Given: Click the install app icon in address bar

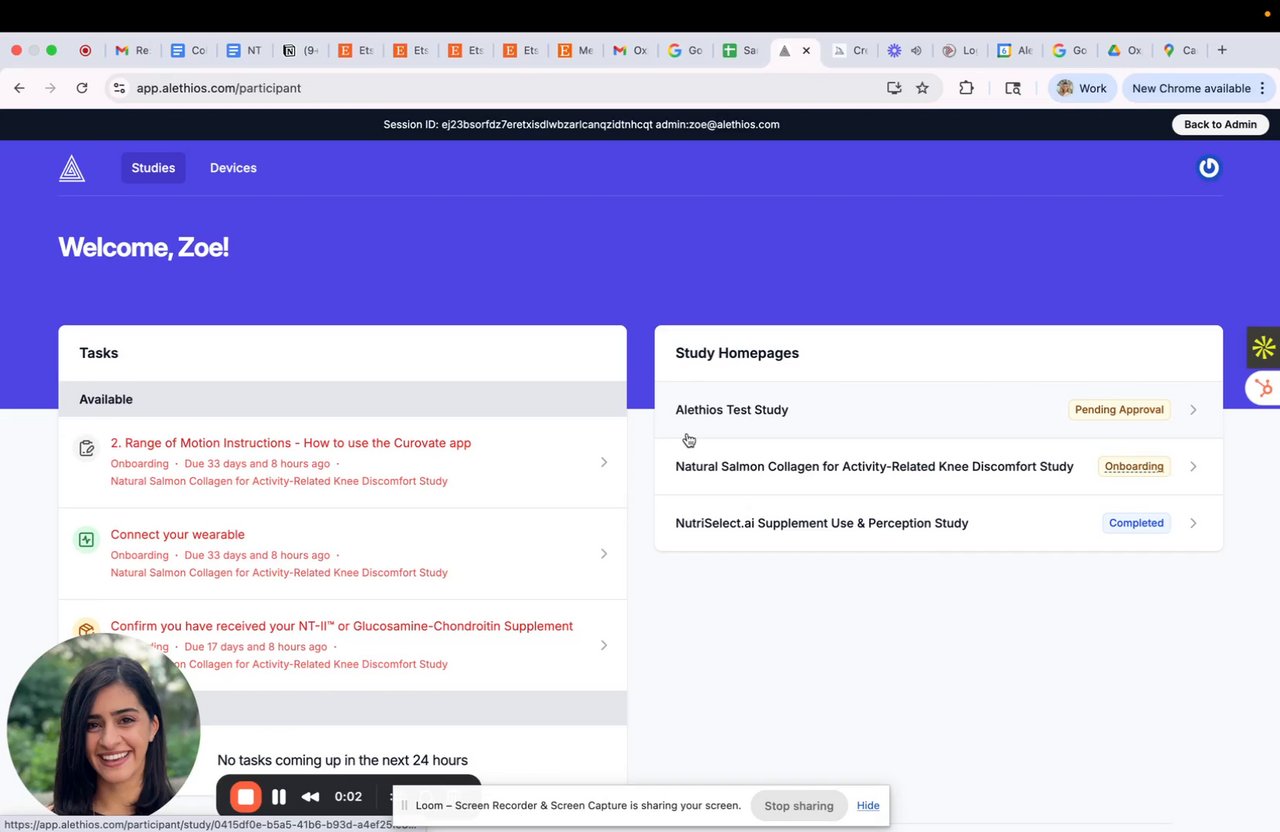Looking at the screenshot, I should coord(894,88).
